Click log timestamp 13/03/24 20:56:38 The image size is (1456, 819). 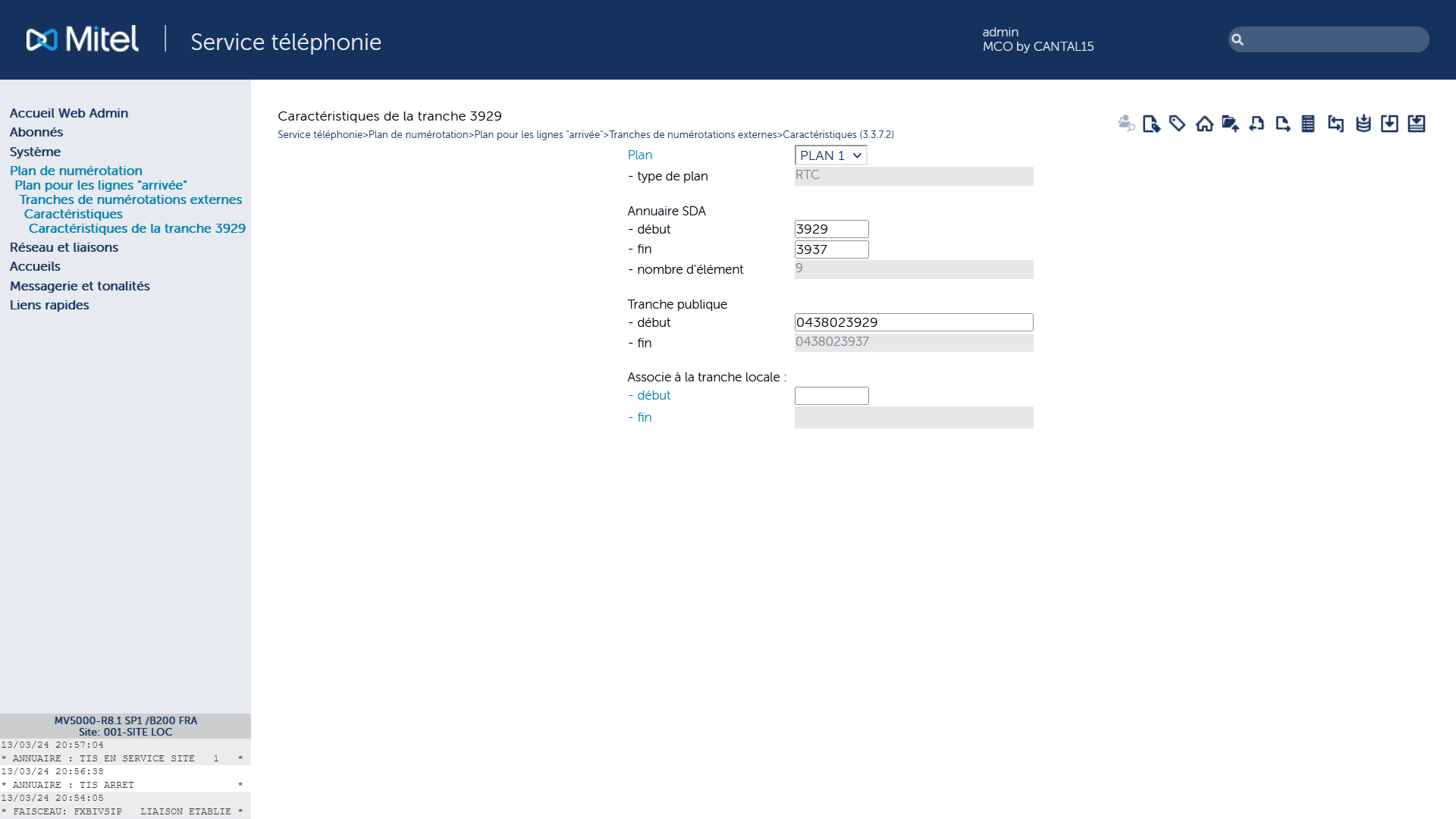[52, 771]
